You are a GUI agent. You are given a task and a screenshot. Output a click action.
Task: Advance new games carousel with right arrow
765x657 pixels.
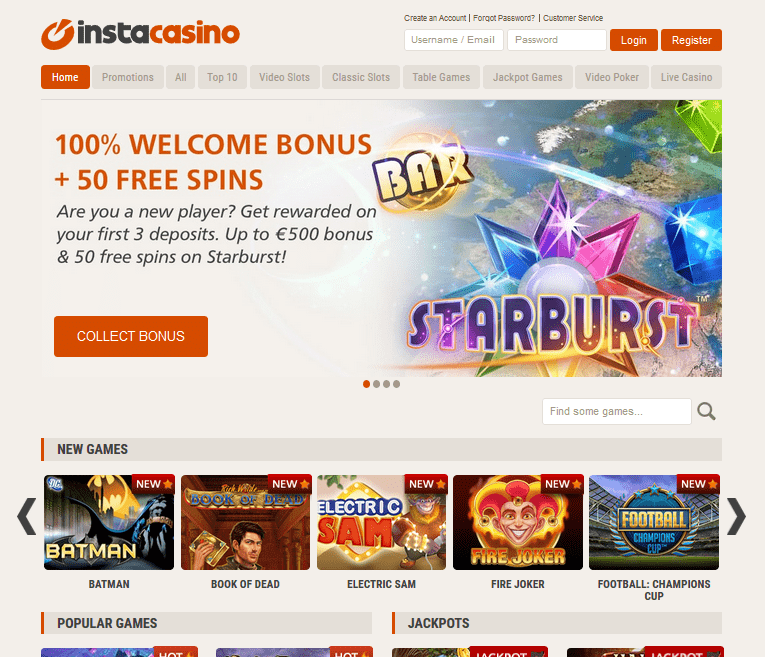(736, 517)
